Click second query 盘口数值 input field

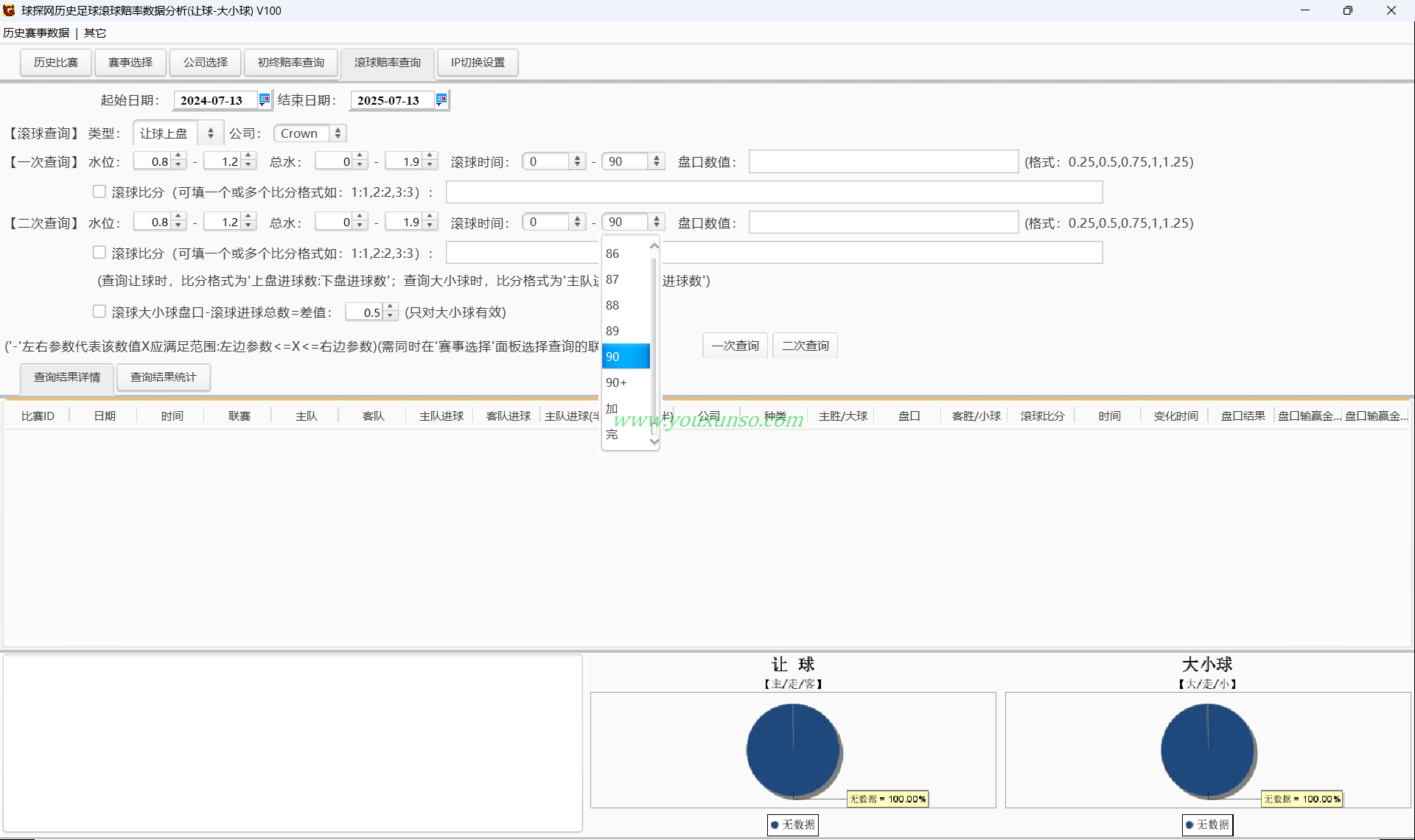click(x=884, y=222)
